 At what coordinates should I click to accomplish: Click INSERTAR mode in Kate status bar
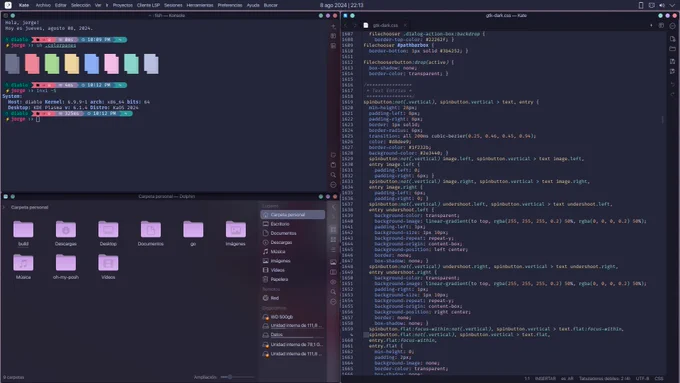545,379
